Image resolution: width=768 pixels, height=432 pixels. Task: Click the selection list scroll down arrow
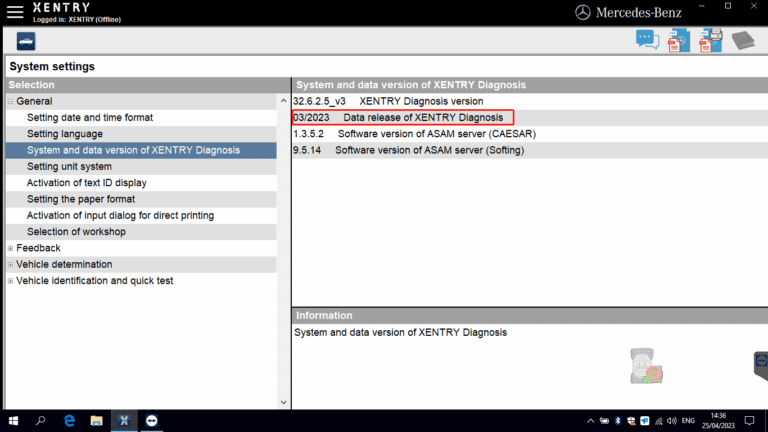[x=284, y=402]
